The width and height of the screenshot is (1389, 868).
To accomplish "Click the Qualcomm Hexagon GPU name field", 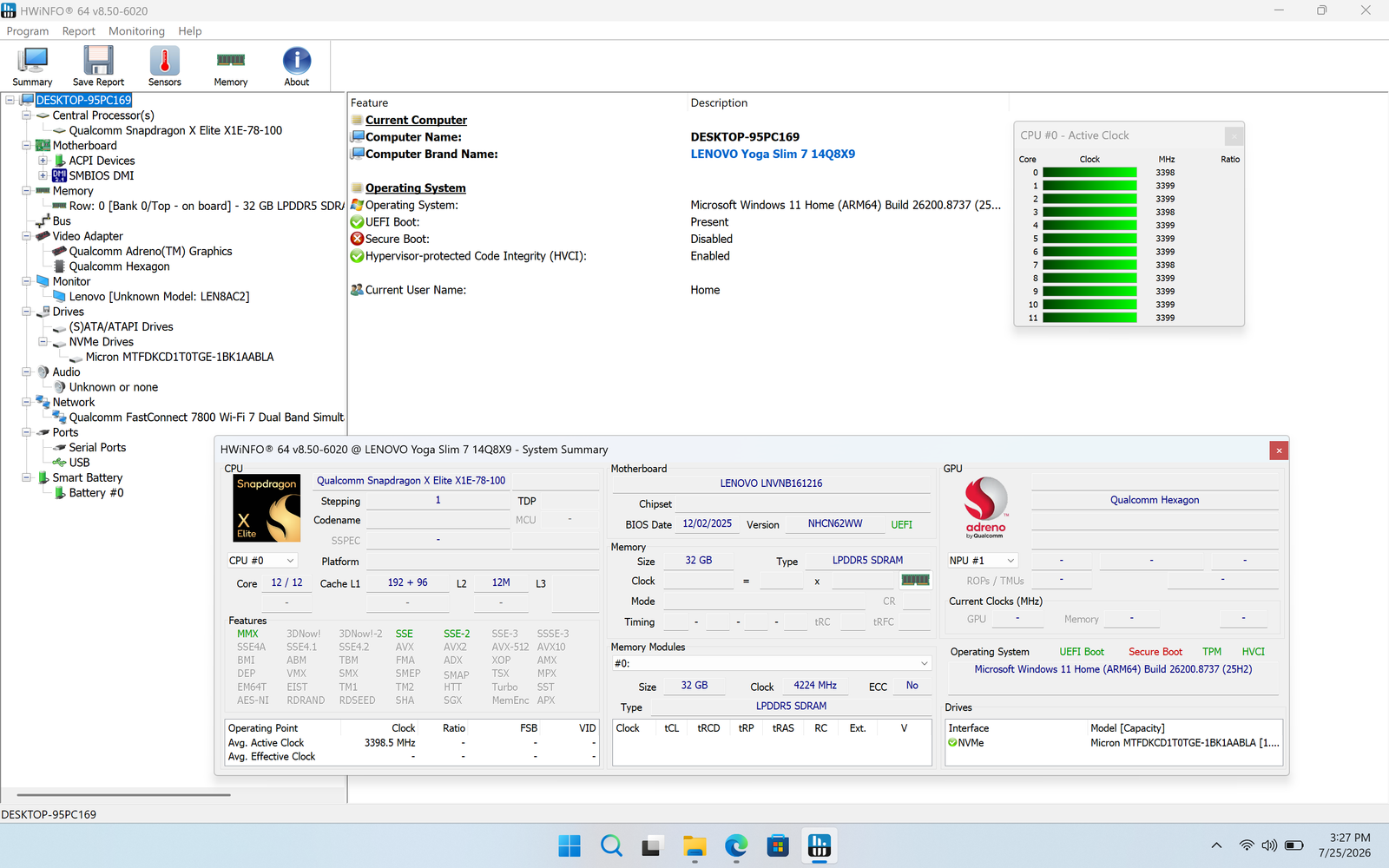I will point(1155,500).
